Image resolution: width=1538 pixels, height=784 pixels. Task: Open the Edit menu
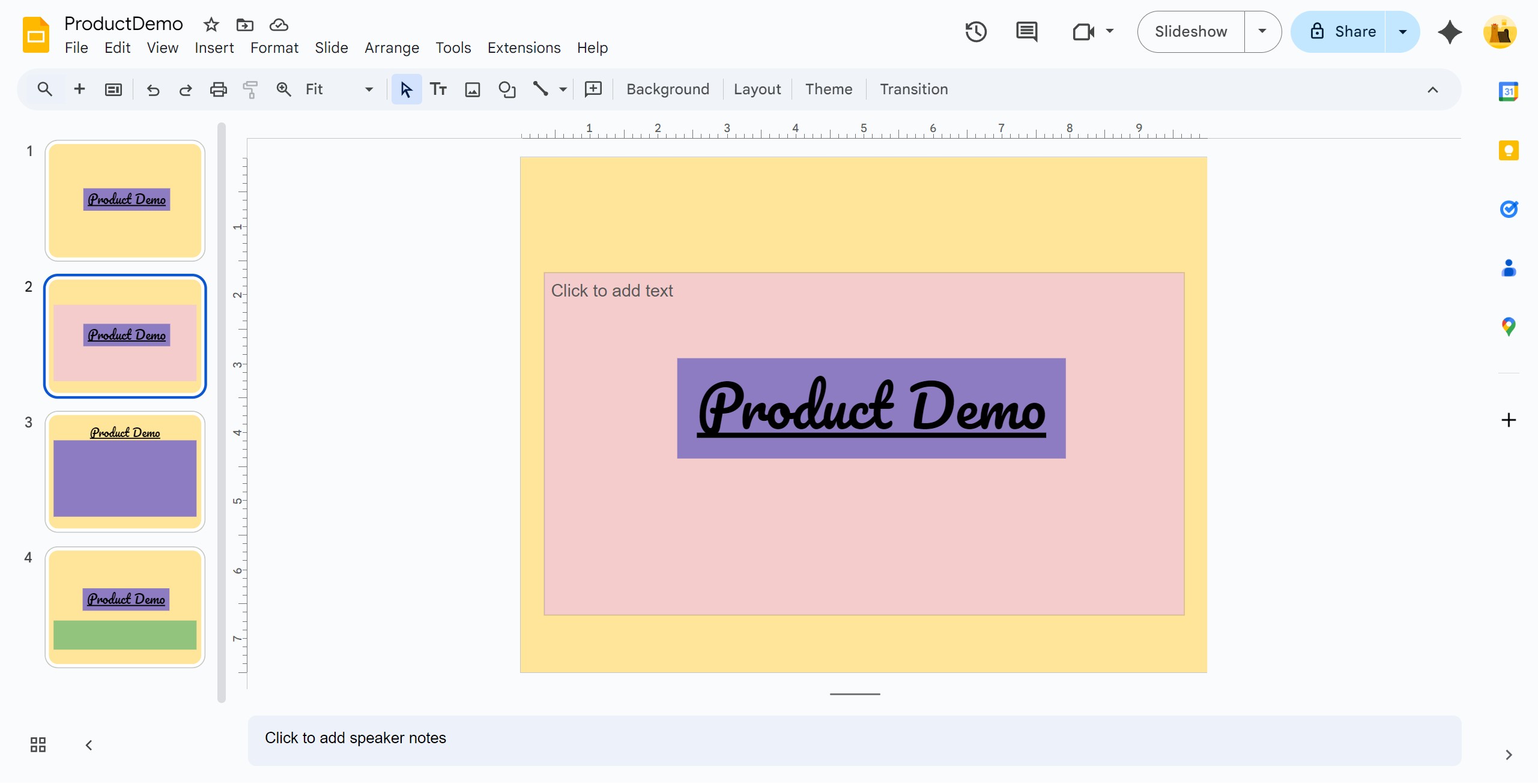[x=117, y=47]
